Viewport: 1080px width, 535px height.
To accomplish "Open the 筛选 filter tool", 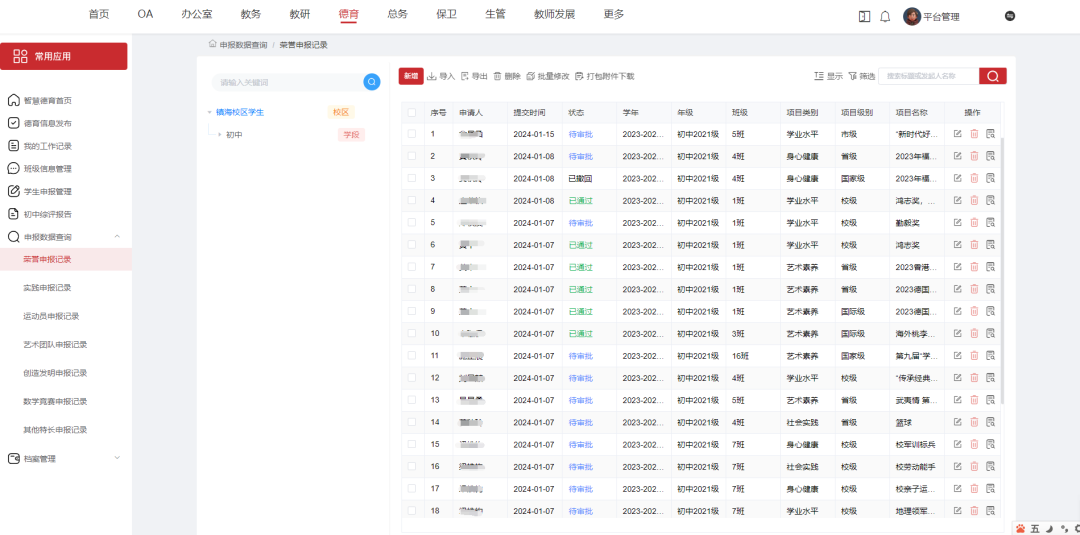I will (x=861, y=76).
